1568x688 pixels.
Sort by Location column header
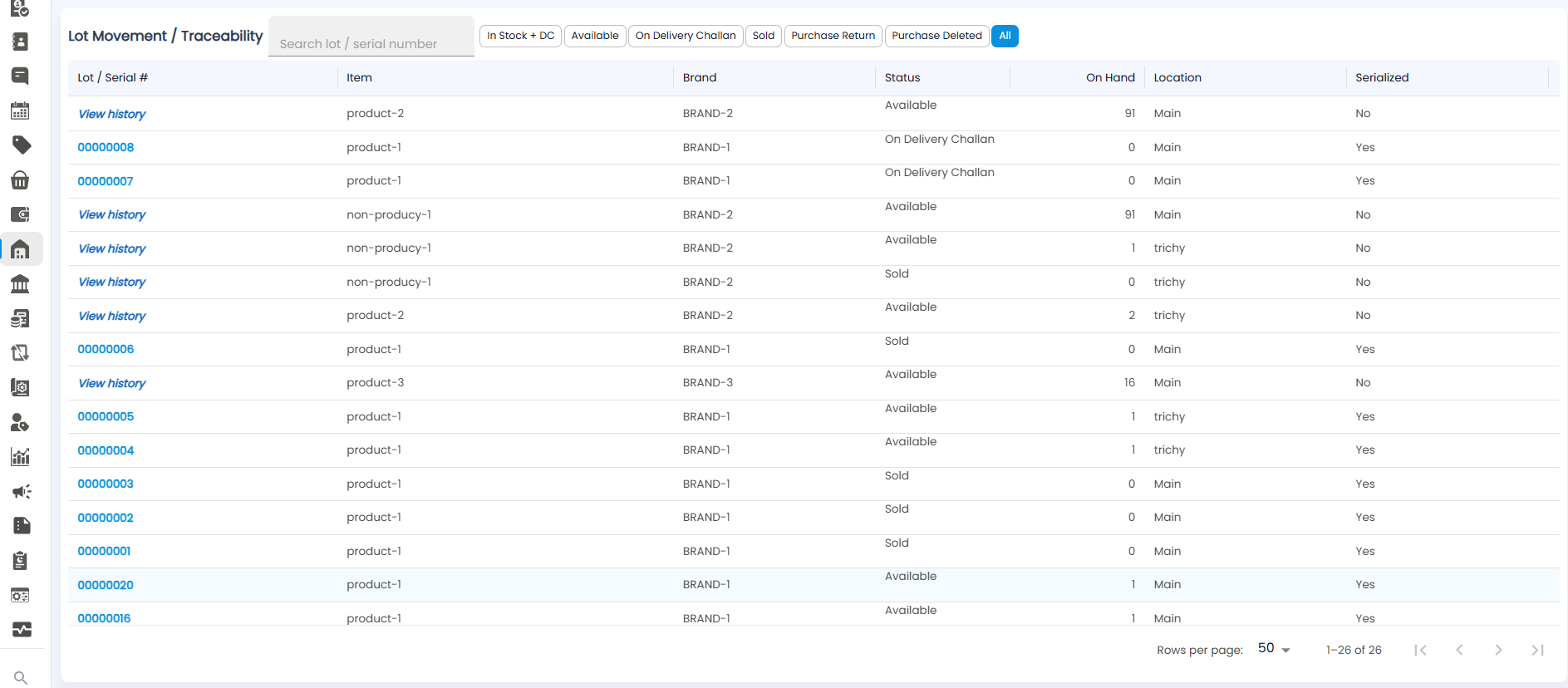[1177, 77]
